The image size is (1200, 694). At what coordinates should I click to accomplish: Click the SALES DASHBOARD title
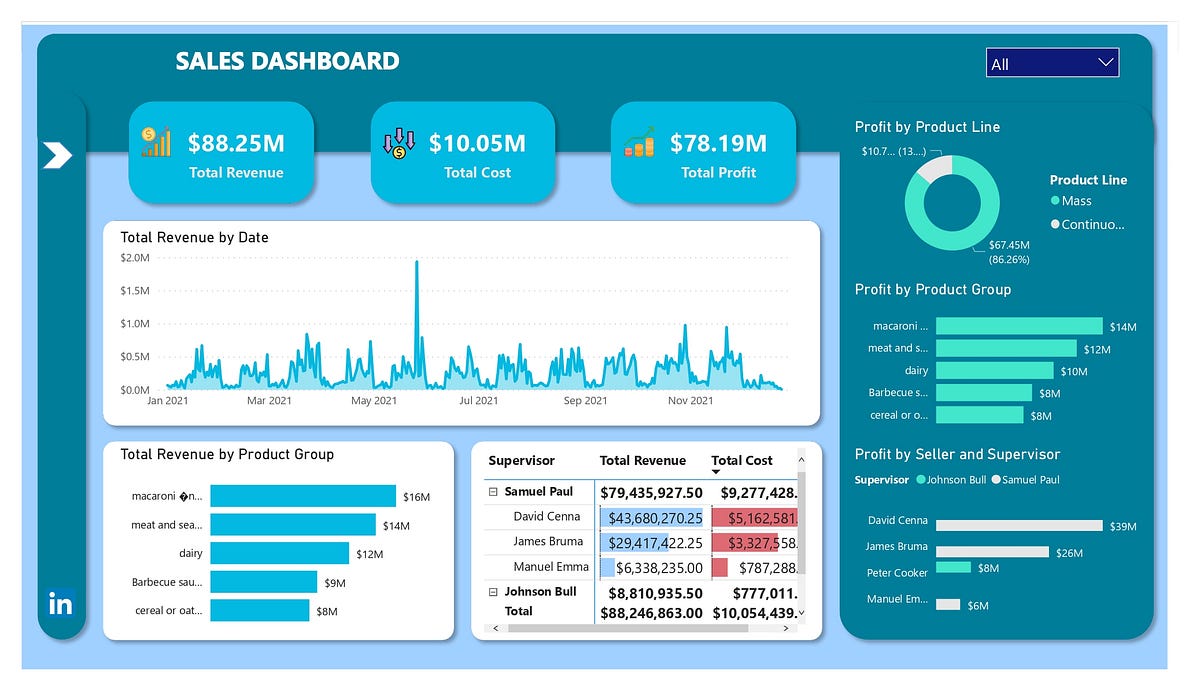(287, 61)
